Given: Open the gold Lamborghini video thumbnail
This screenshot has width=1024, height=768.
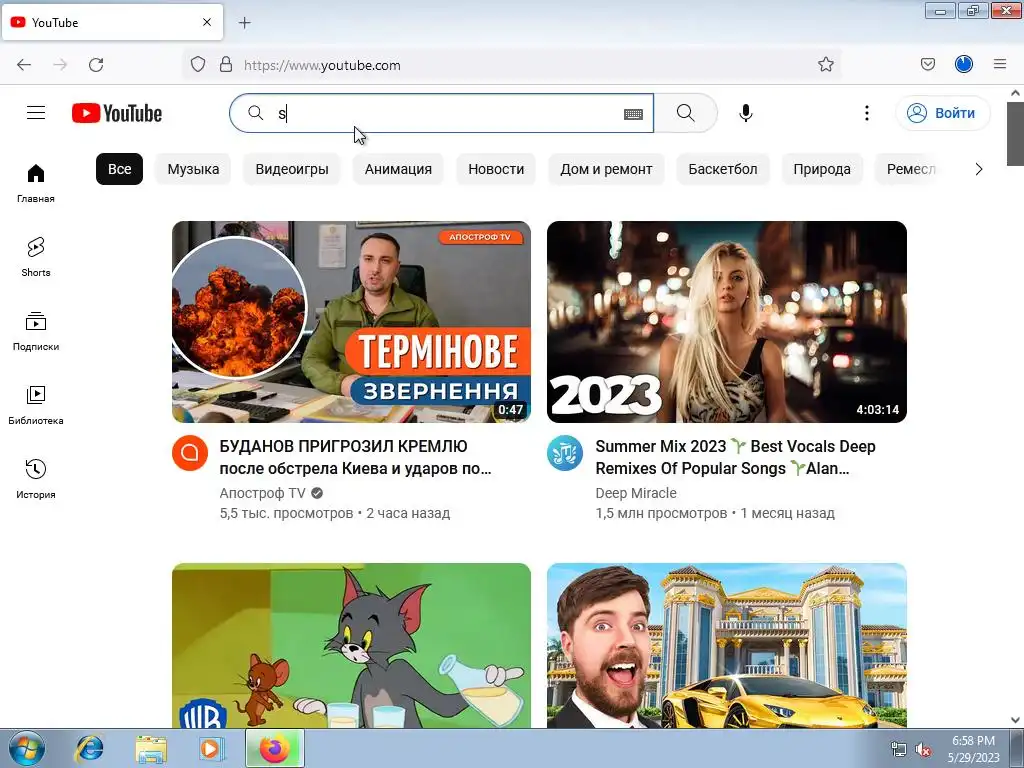Looking at the screenshot, I should pyautogui.click(x=727, y=645).
